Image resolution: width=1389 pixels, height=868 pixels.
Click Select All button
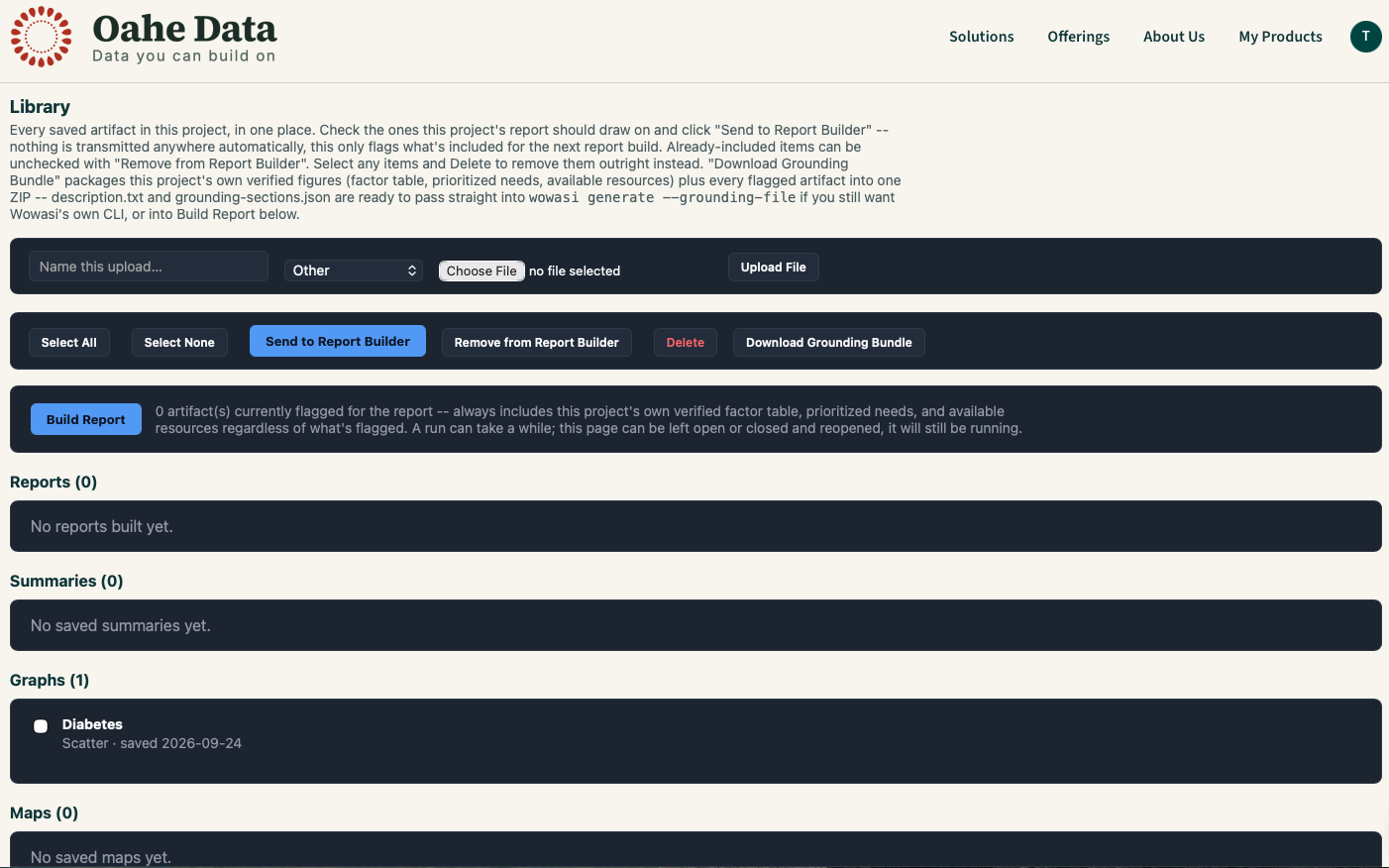[69, 342]
